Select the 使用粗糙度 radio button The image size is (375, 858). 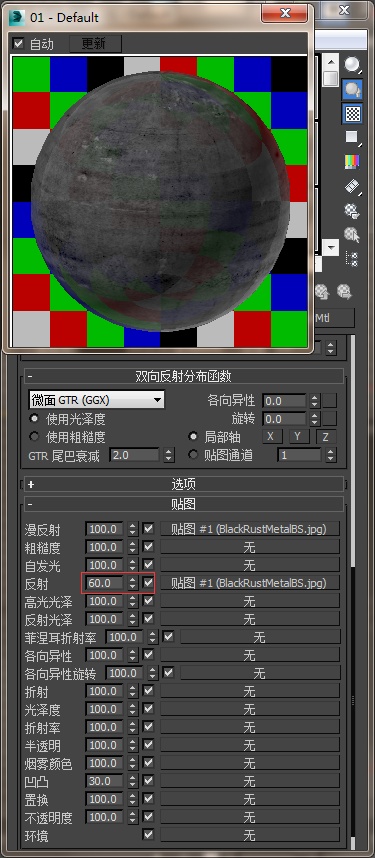click(35, 437)
